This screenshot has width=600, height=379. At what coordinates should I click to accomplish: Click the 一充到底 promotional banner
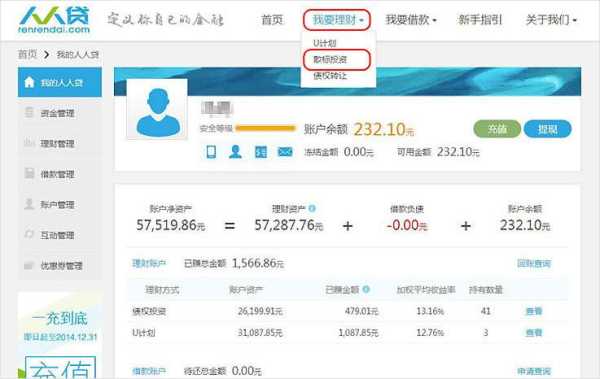click(x=60, y=335)
